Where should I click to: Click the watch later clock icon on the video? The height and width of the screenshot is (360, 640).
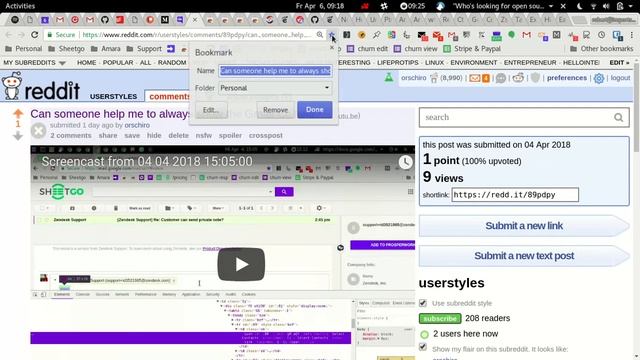click(405, 162)
